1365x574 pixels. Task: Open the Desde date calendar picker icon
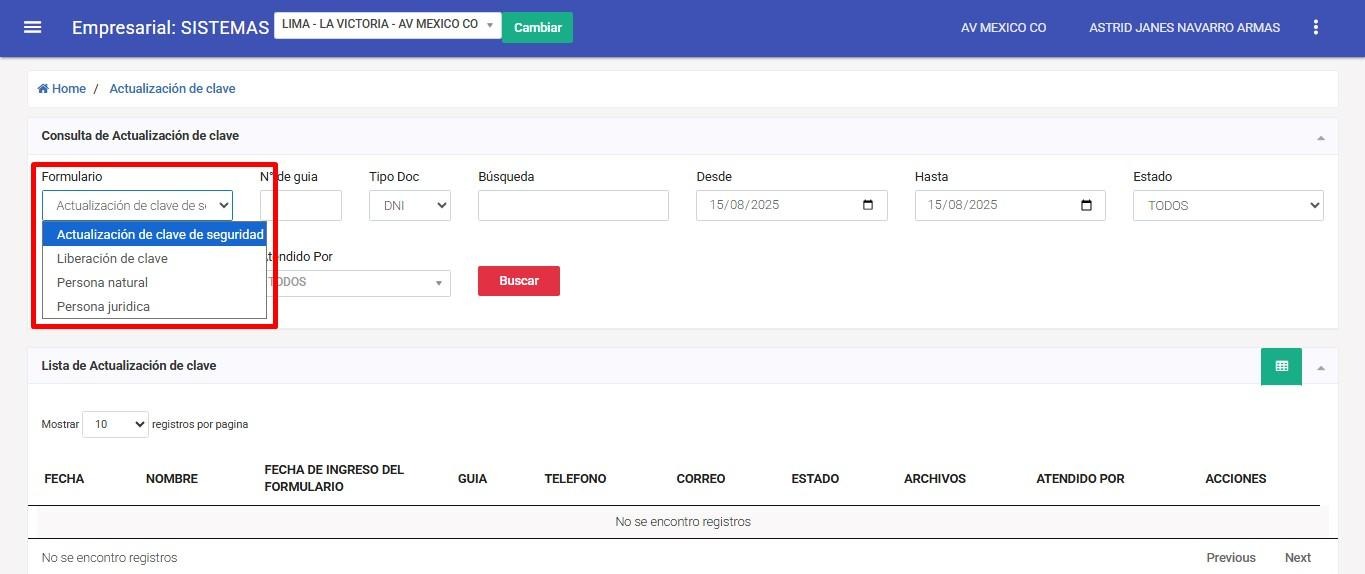click(867, 205)
